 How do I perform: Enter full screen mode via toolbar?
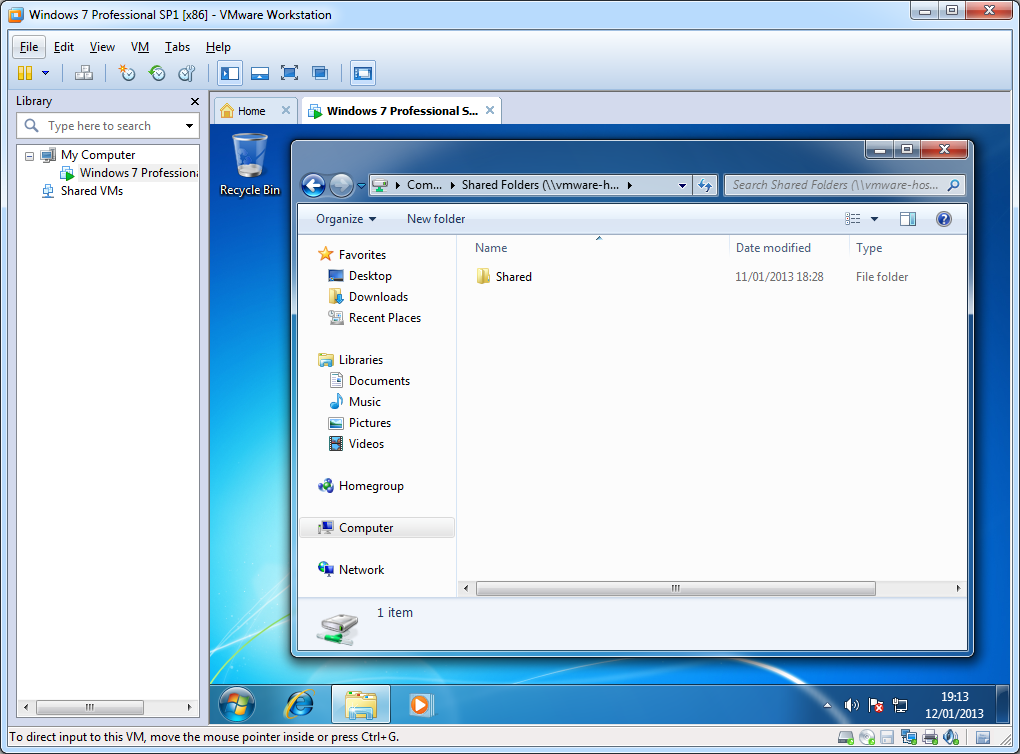289,73
